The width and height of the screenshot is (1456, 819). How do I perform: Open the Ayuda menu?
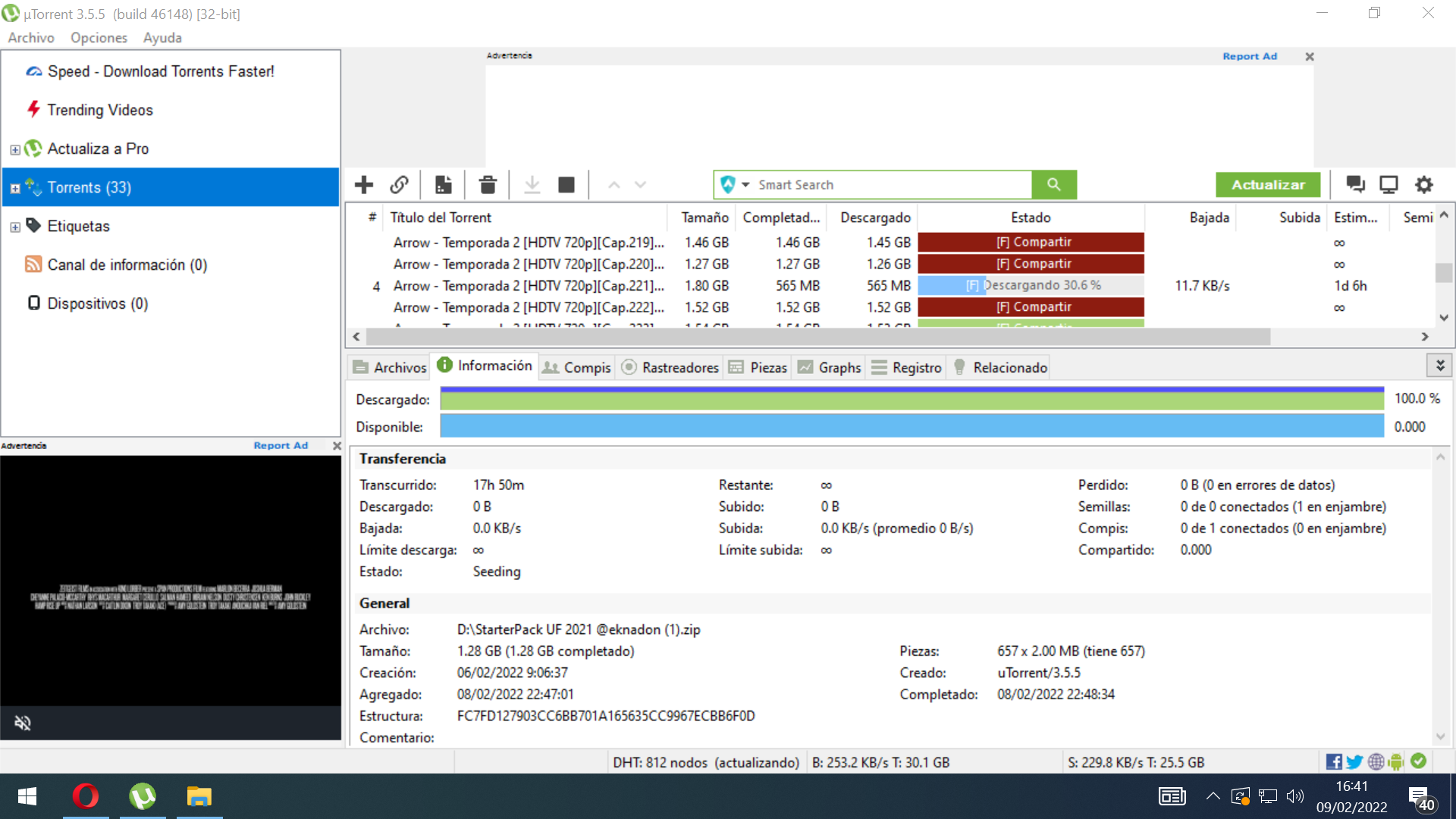coord(162,38)
